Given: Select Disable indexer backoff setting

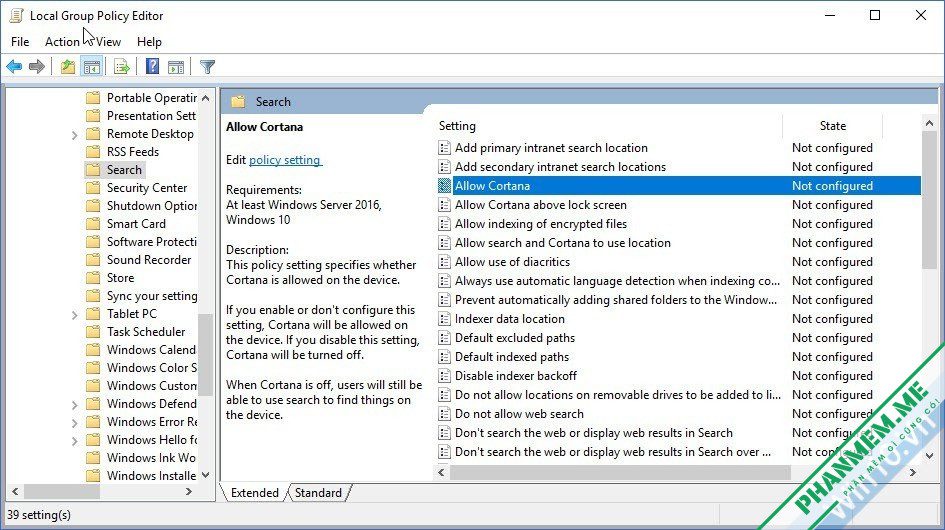Looking at the screenshot, I should click(x=516, y=376).
